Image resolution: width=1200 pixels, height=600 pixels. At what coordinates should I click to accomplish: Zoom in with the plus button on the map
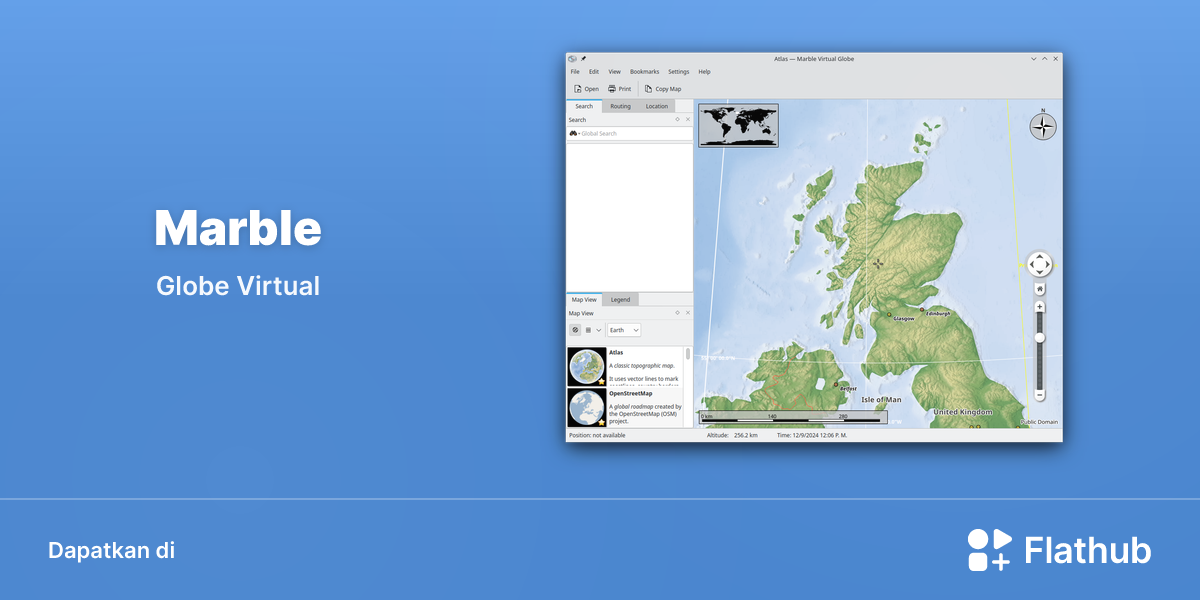coord(1040,307)
